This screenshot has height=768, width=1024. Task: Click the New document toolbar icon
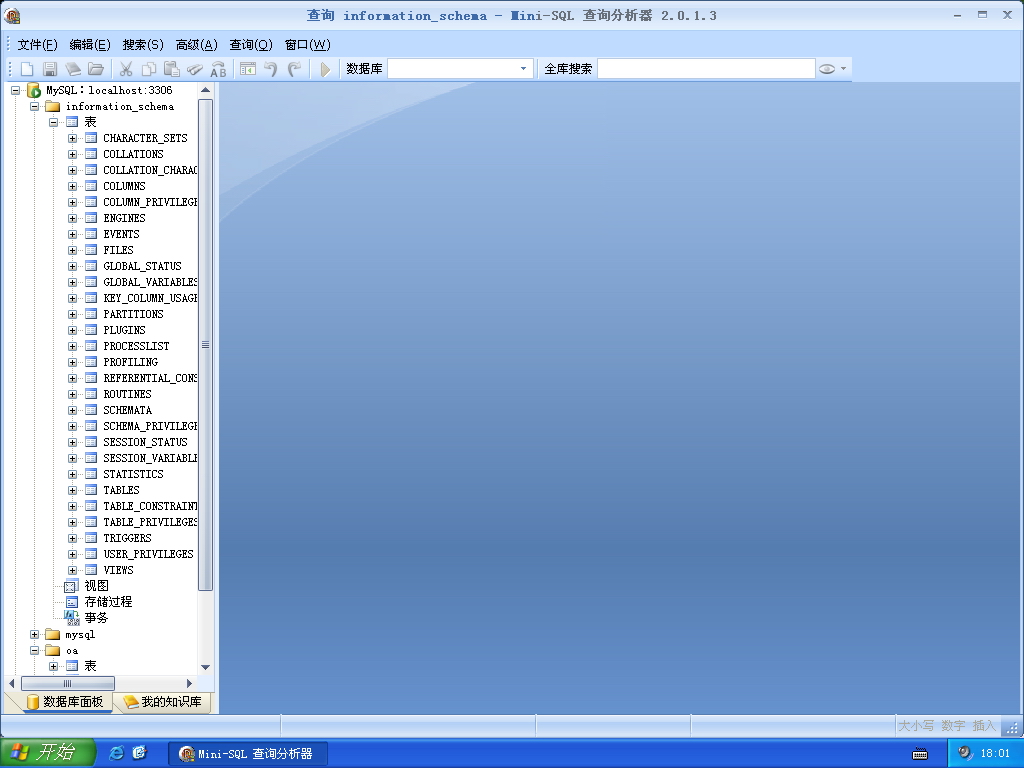27,69
